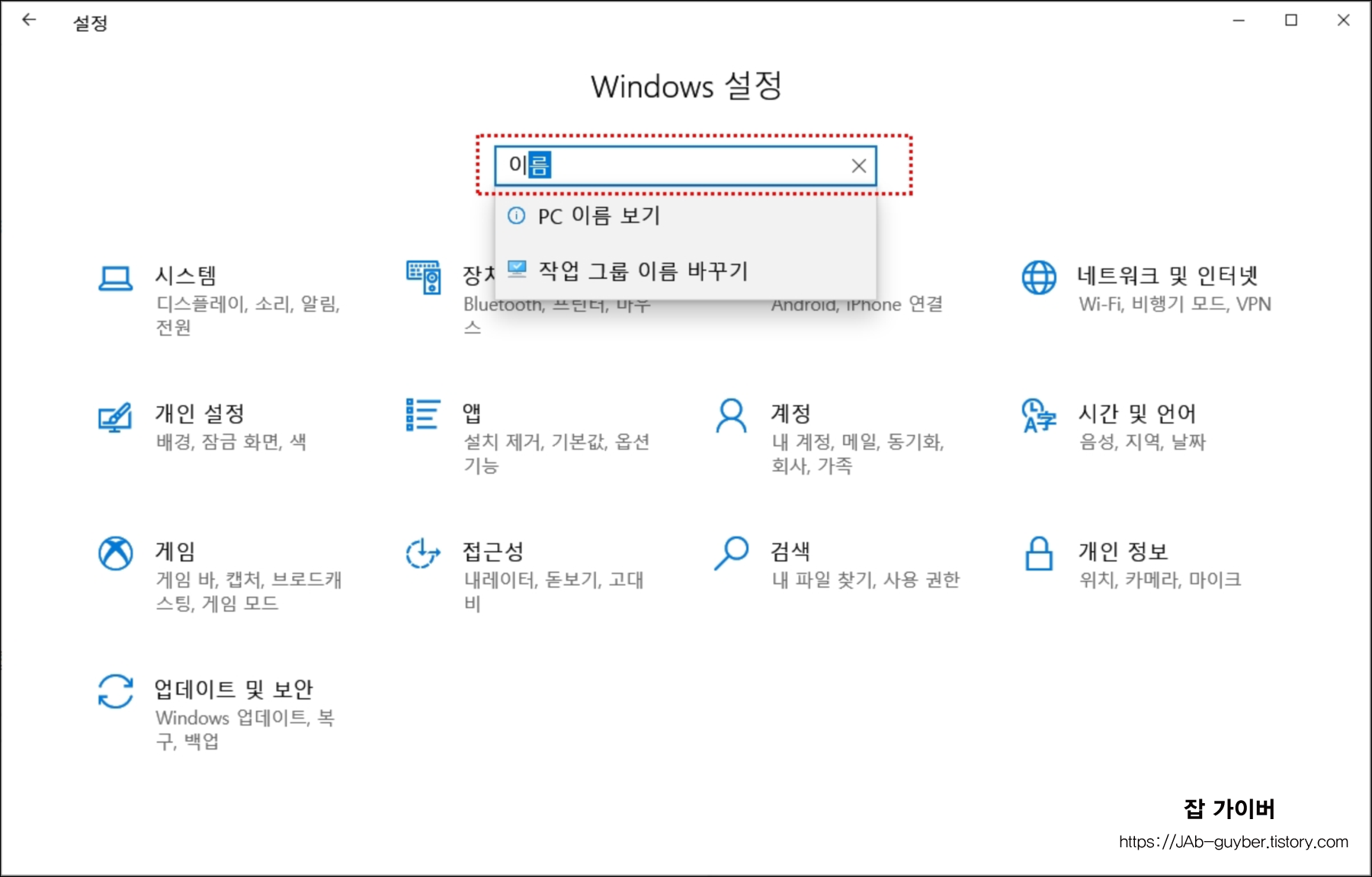Open 네트워크 및 인터넷 category title
Viewport: 1372px width, 877px height.
click(1167, 275)
